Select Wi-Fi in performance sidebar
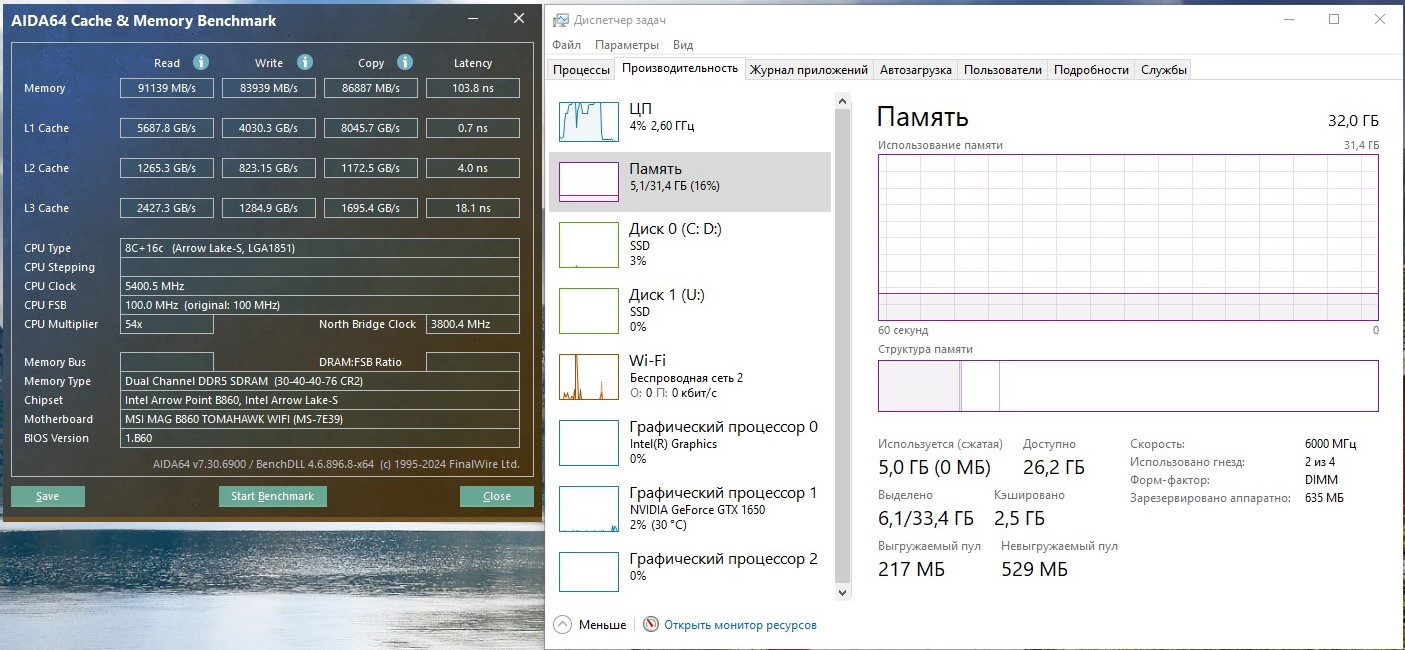Screen dimensions: 1405x650 click(x=690, y=376)
